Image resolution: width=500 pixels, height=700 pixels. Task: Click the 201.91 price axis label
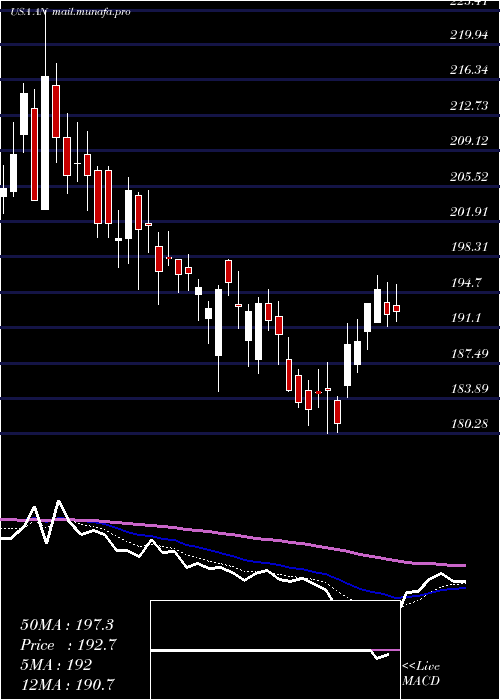[469, 212]
